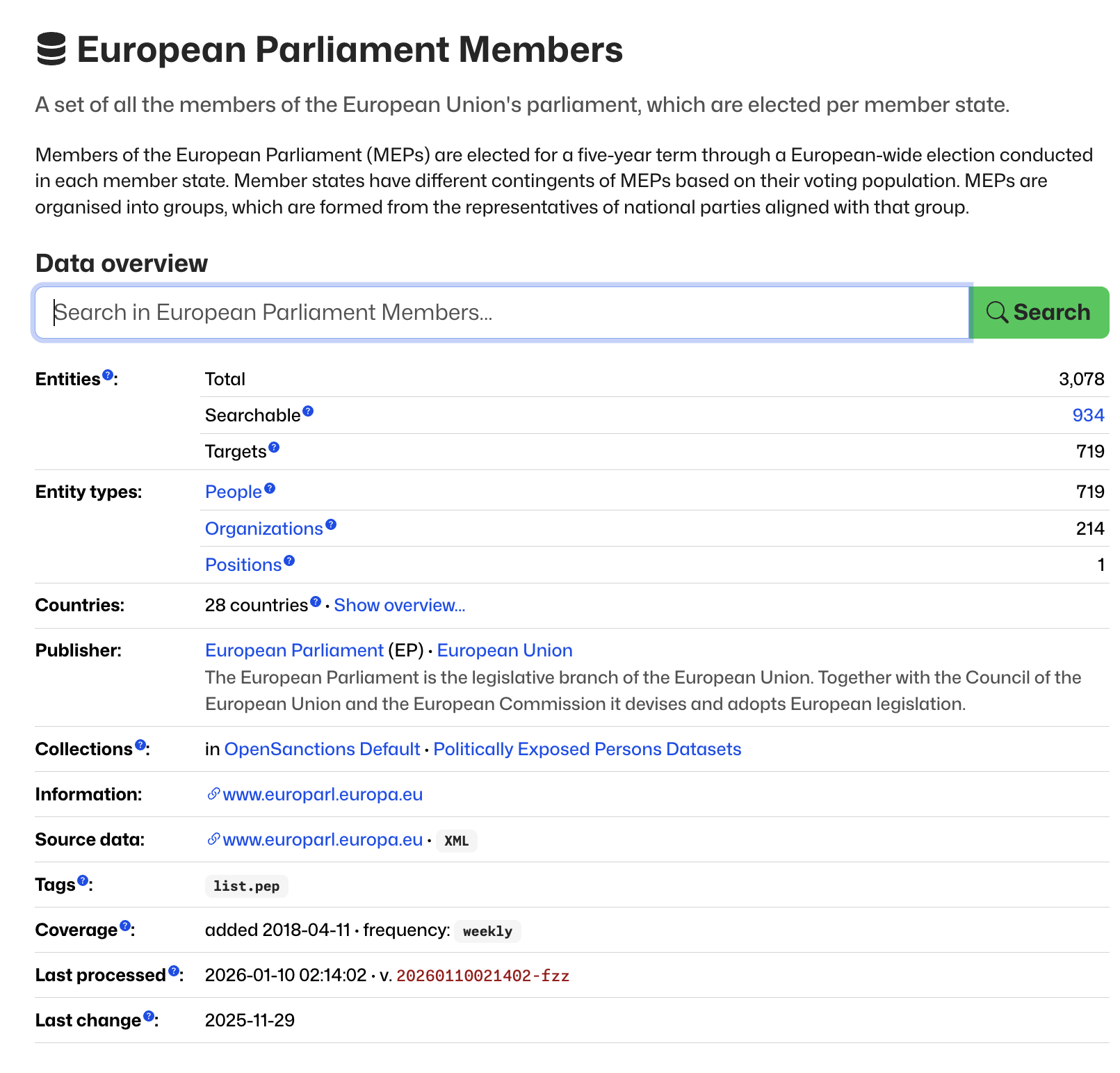
Task: Click help icon next to Entities label
Action: coord(108,375)
